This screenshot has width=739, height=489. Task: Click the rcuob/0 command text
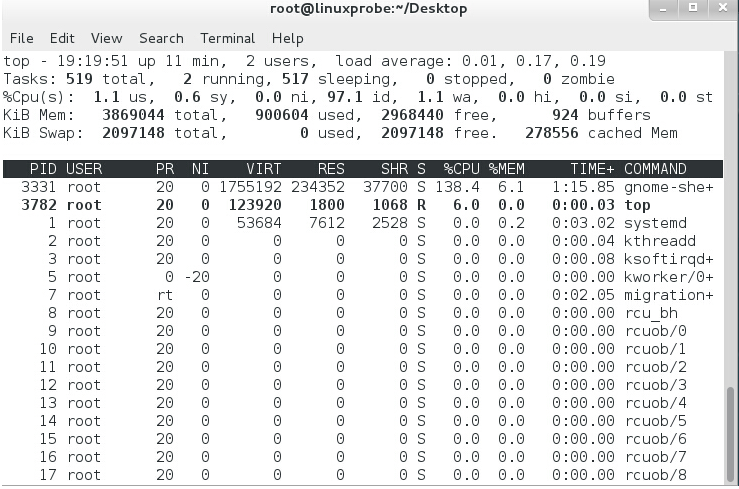[x=655, y=331]
